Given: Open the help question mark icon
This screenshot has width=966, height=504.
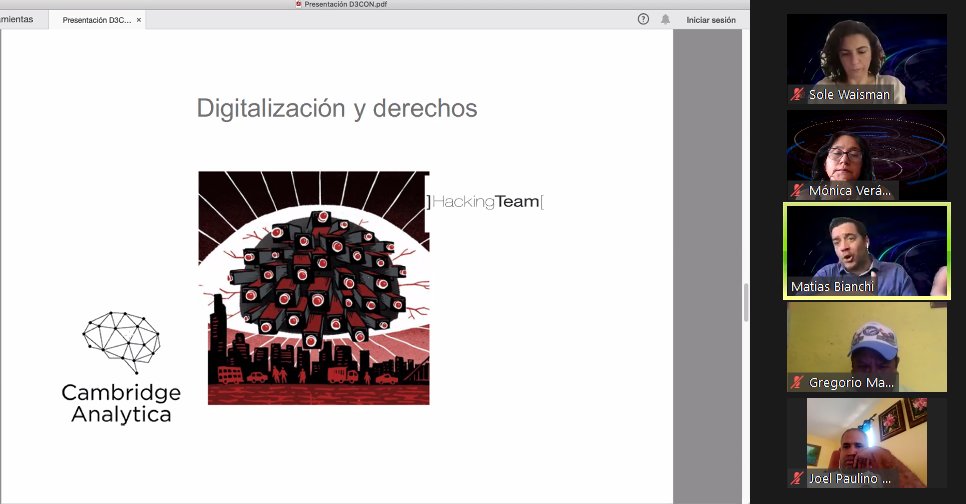Looking at the screenshot, I should click(x=643, y=19).
